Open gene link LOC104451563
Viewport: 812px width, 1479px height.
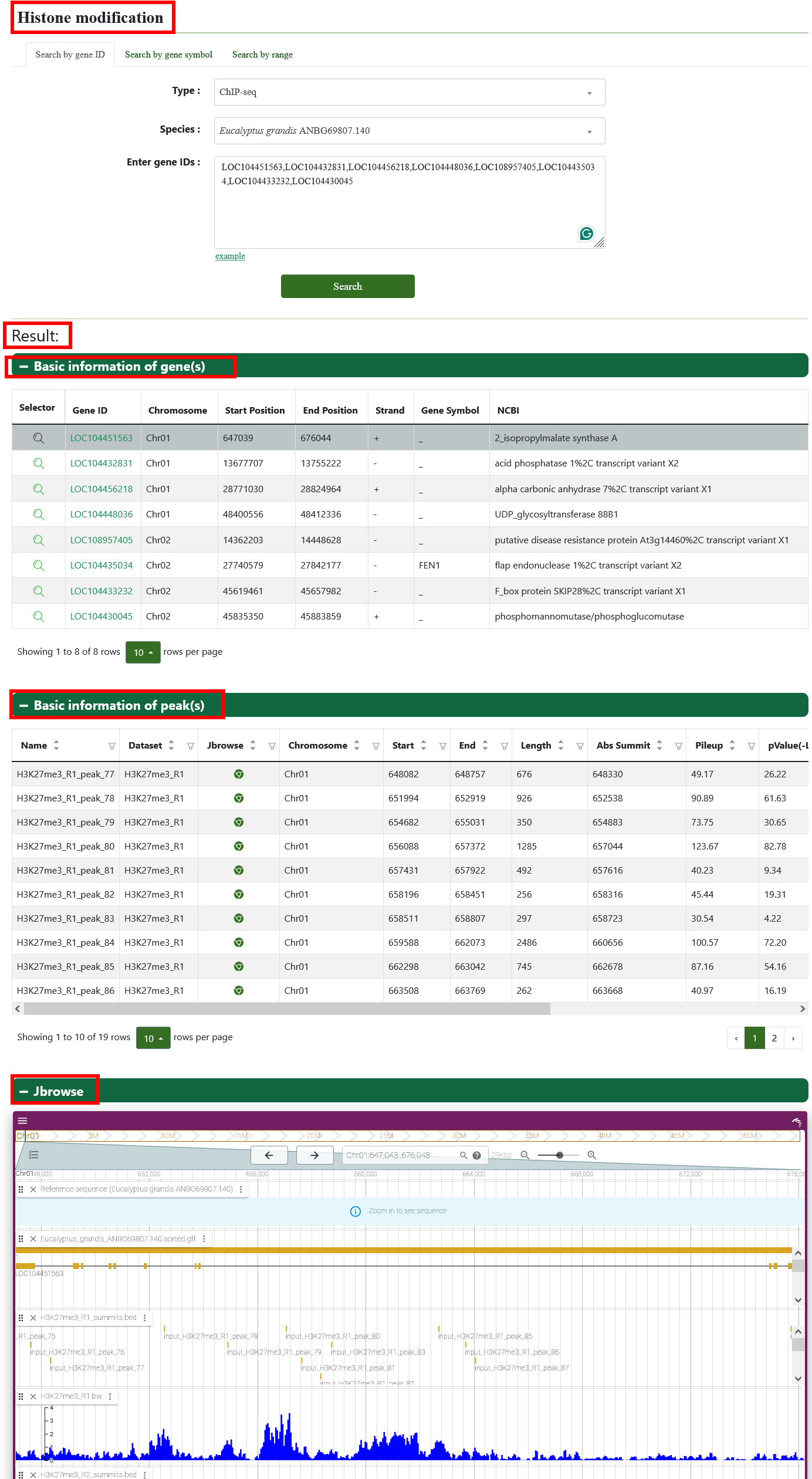[101, 438]
